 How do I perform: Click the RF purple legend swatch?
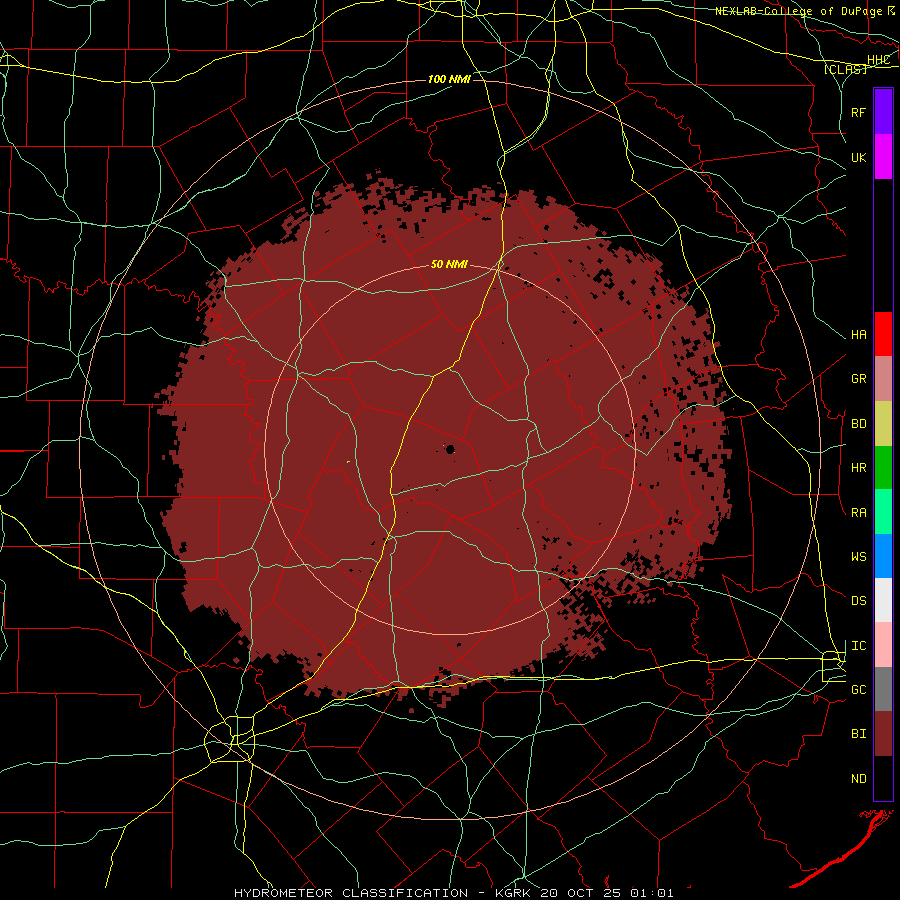(x=883, y=112)
